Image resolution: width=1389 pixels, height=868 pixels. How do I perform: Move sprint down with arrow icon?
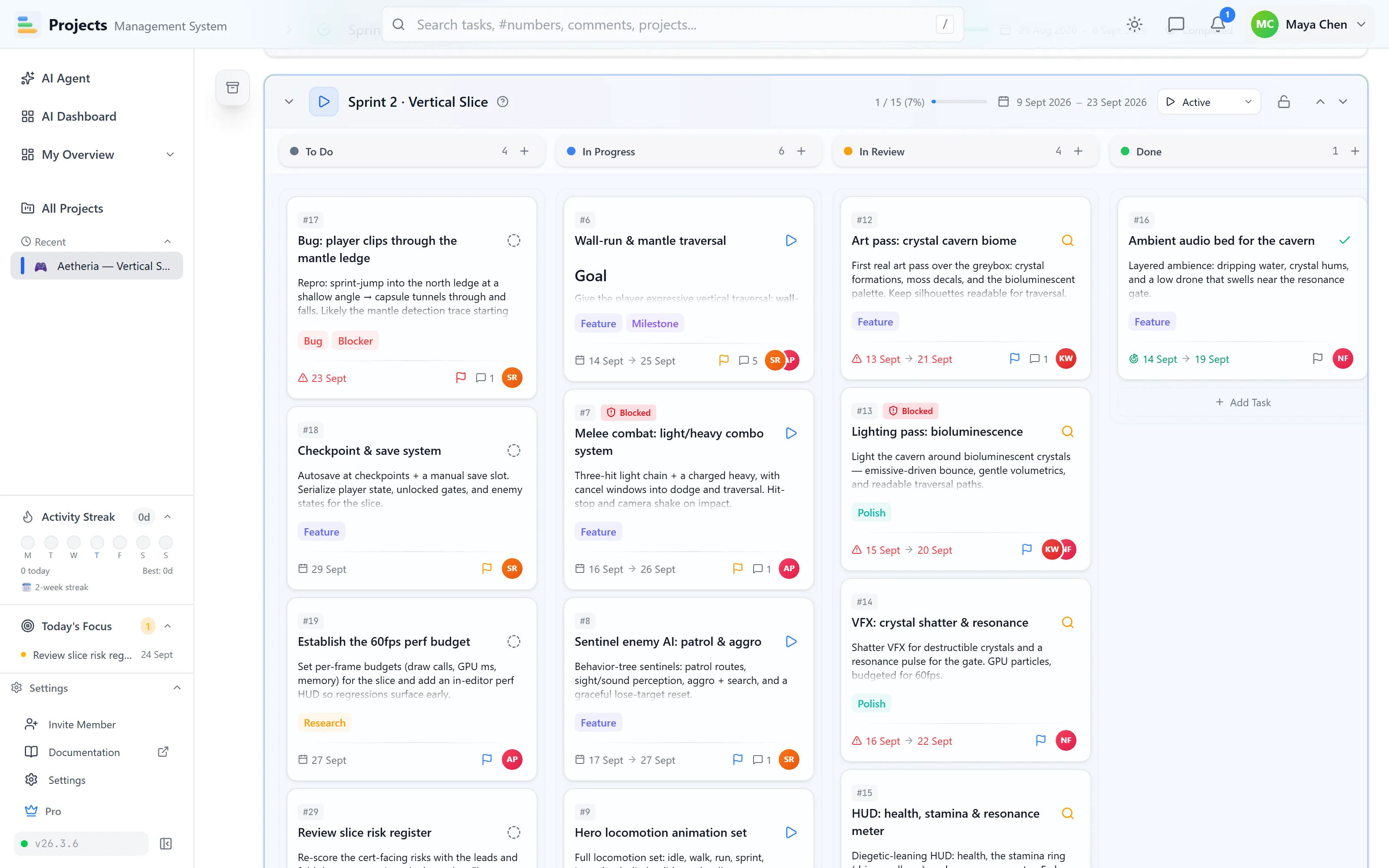pos(1343,102)
